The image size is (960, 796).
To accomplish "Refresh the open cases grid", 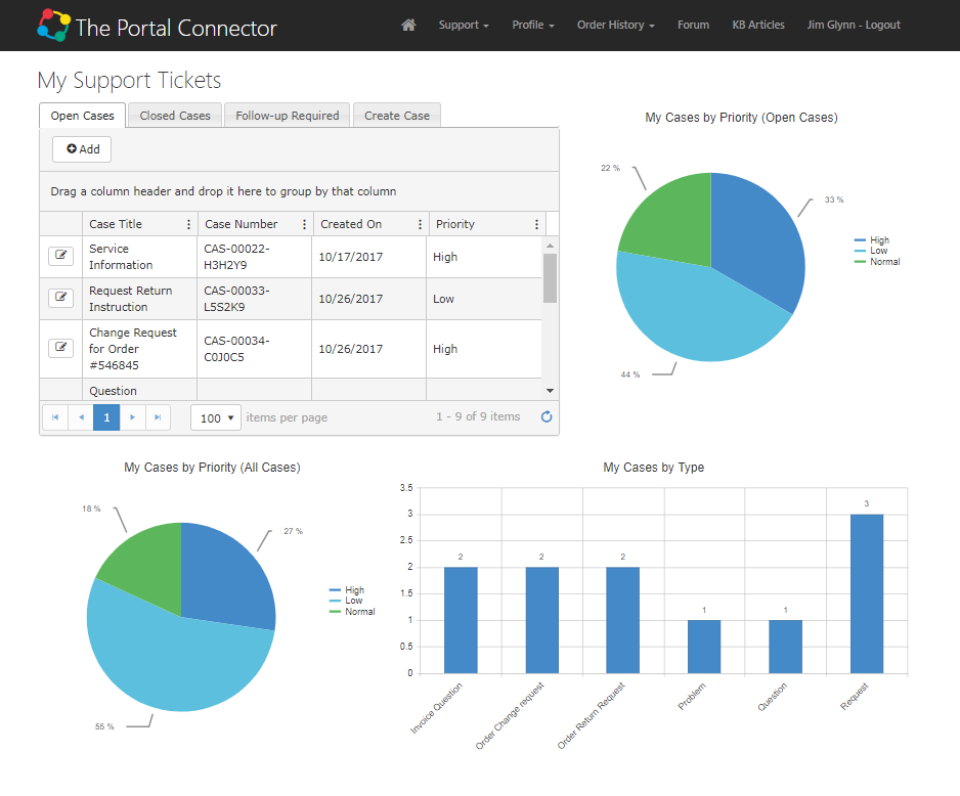I will (546, 417).
